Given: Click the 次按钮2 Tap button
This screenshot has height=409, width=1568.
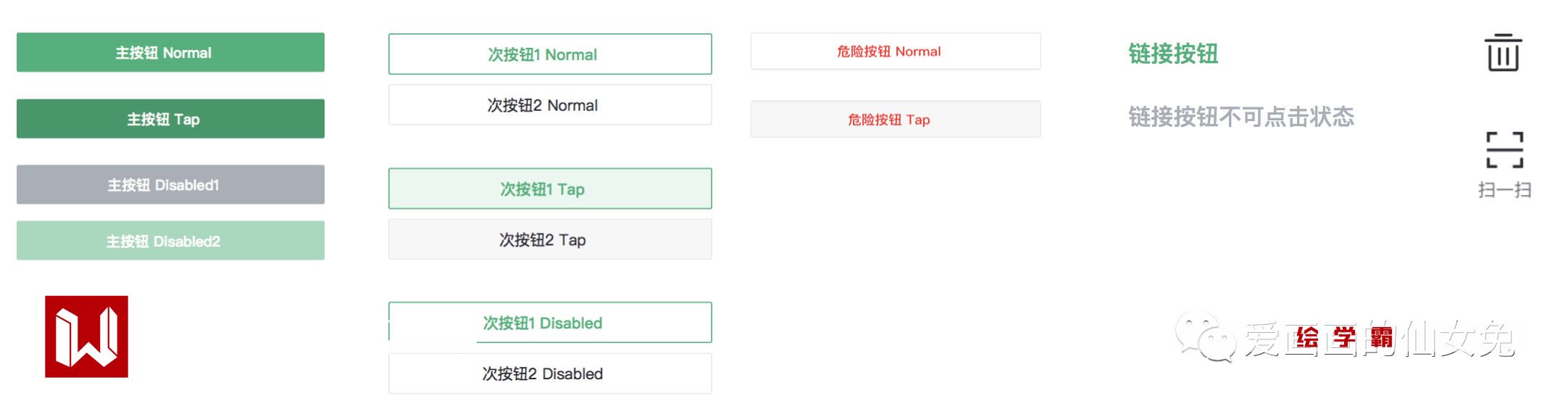Looking at the screenshot, I should [550, 239].
